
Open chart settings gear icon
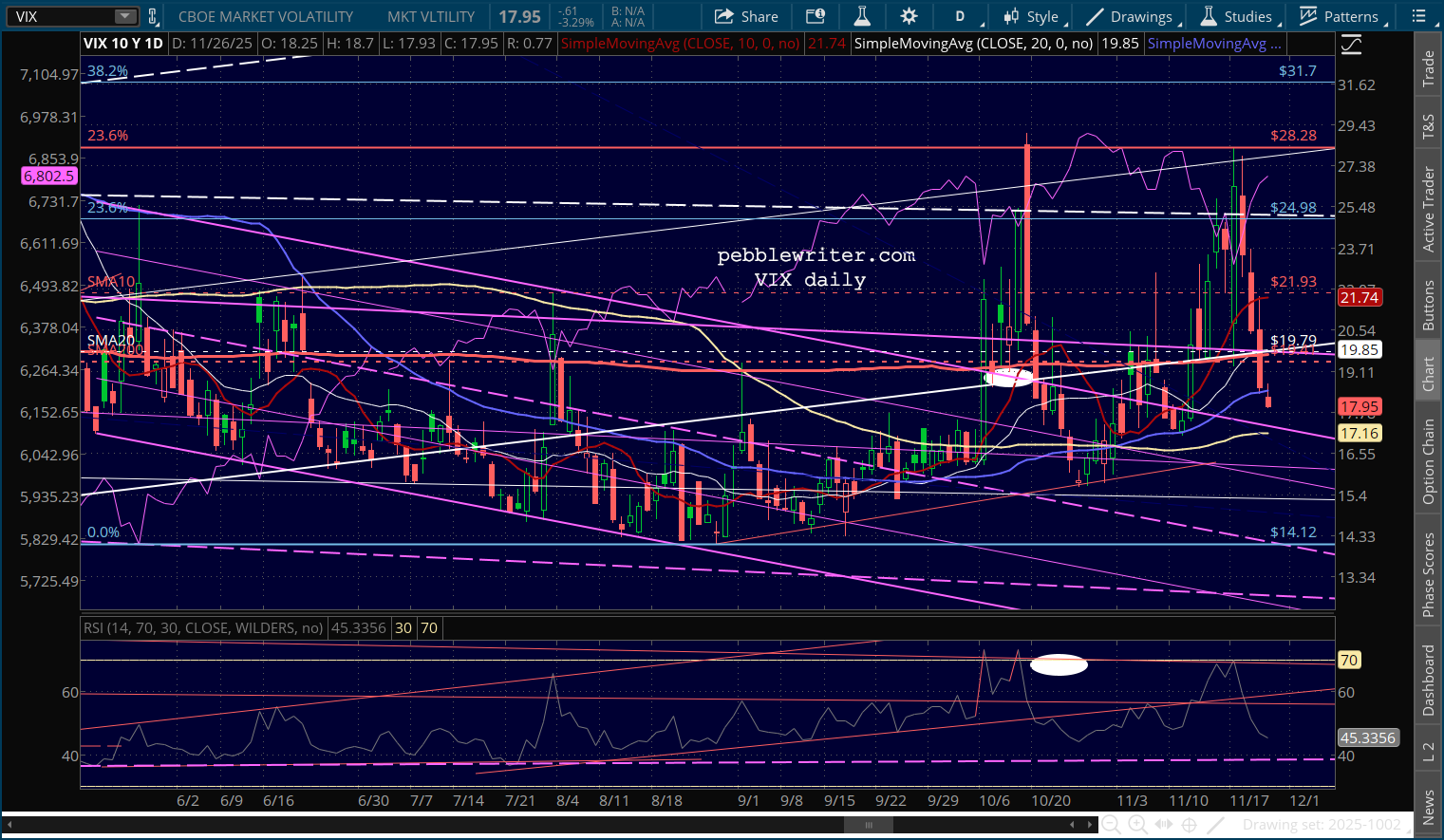(909, 16)
